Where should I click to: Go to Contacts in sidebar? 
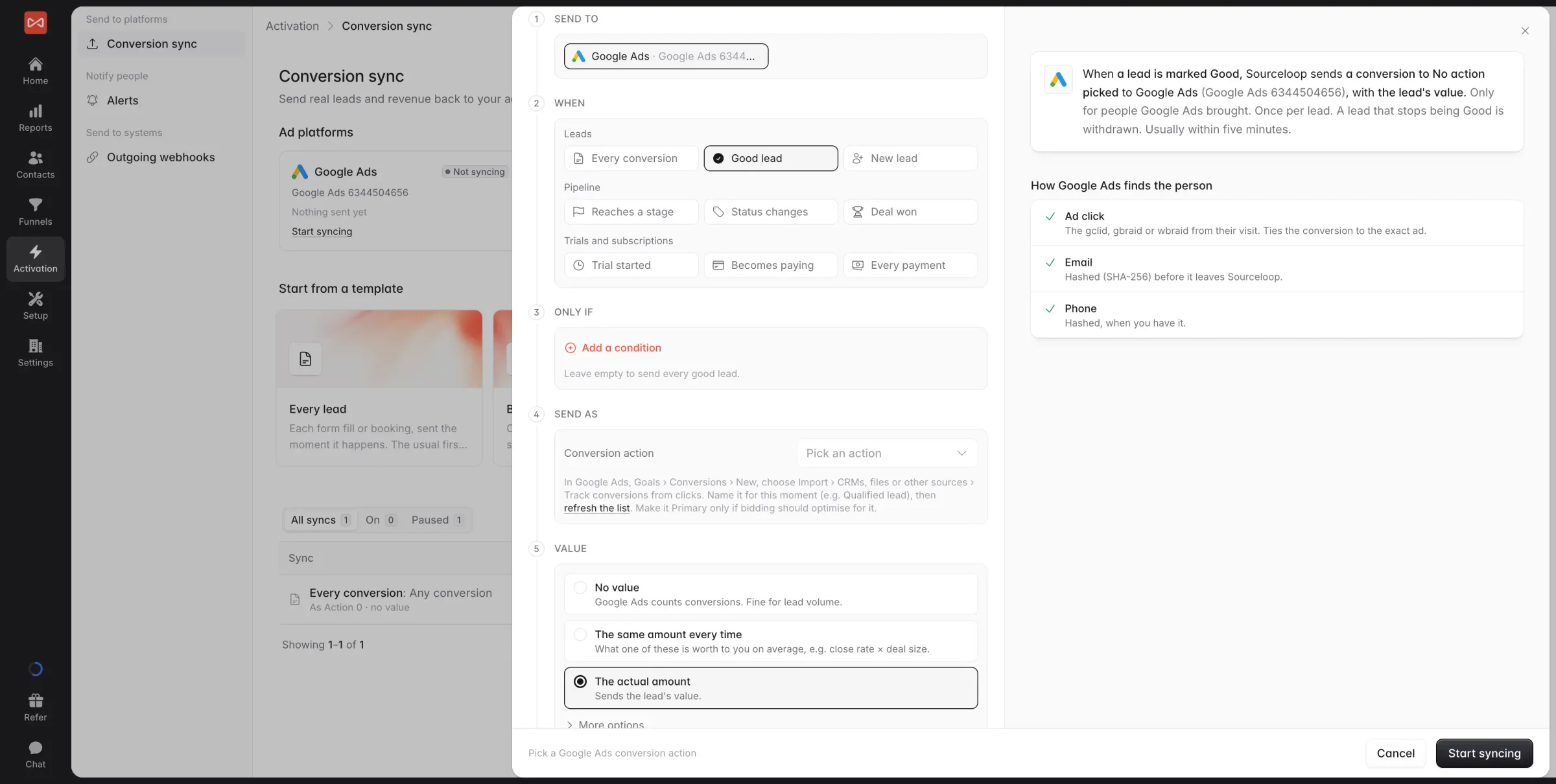35,165
